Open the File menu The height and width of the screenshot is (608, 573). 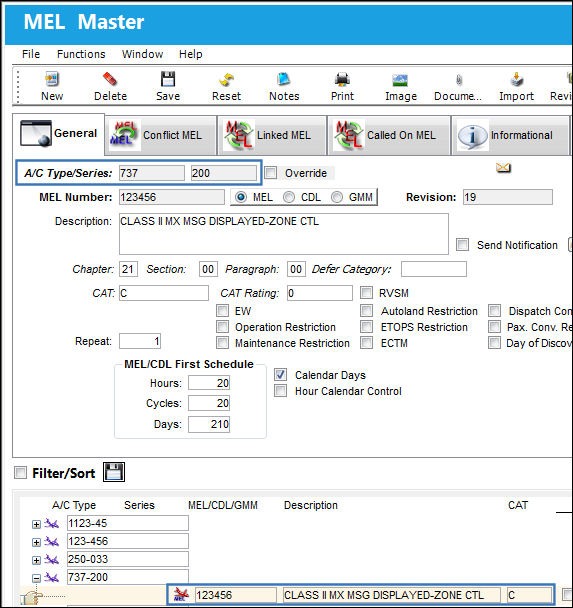(x=31, y=54)
